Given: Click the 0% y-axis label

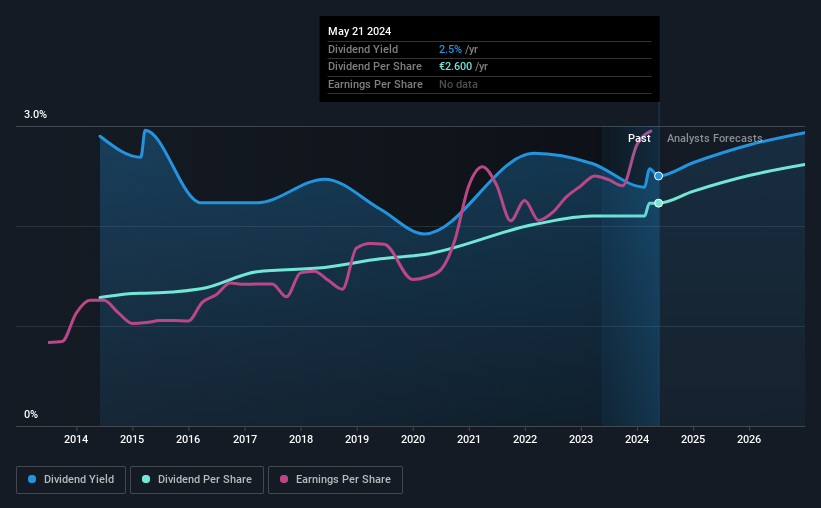Looking at the screenshot, I should pyautogui.click(x=31, y=414).
